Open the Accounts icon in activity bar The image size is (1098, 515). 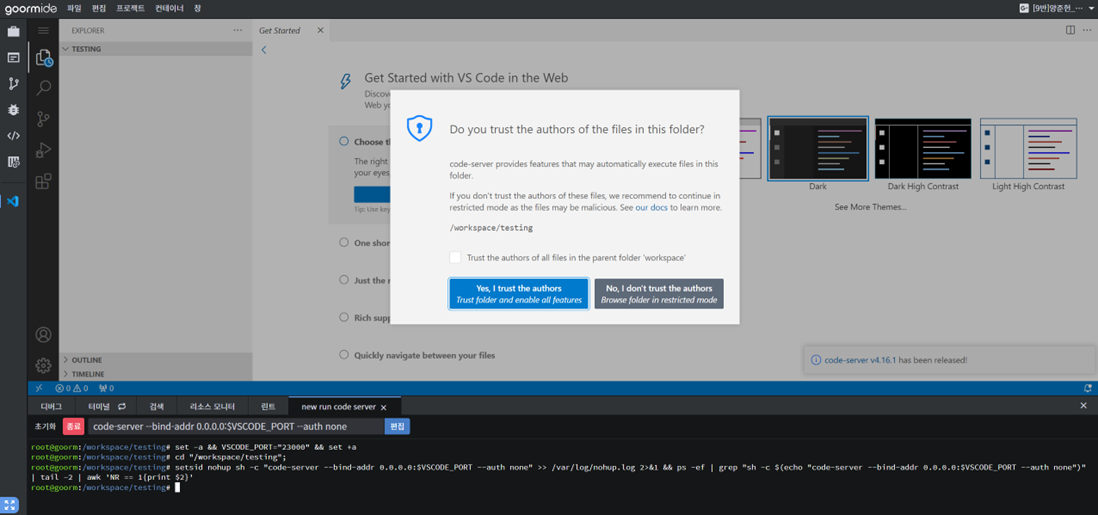point(43,335)
